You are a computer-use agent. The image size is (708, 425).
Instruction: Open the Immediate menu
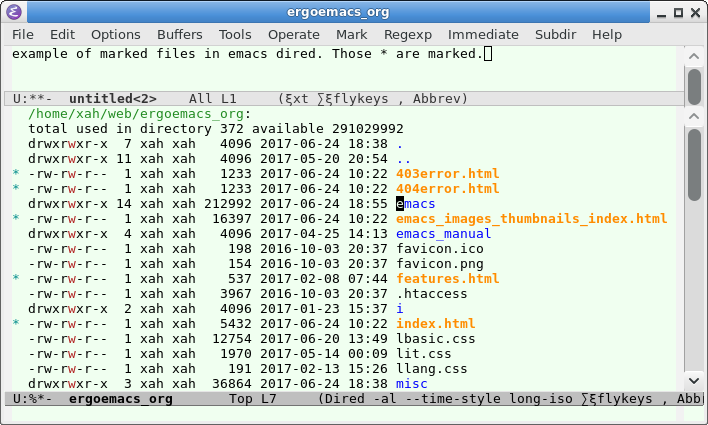[483, 35]
